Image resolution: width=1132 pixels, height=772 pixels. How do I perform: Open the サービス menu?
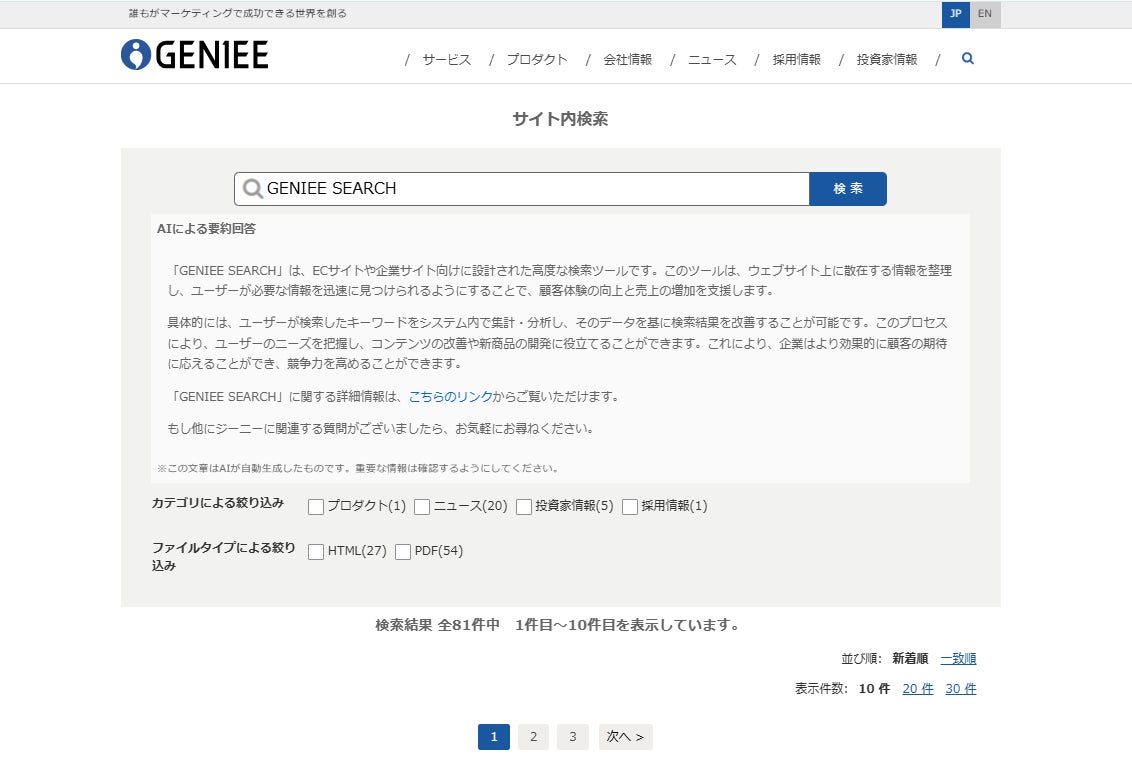tap(446, 59)
